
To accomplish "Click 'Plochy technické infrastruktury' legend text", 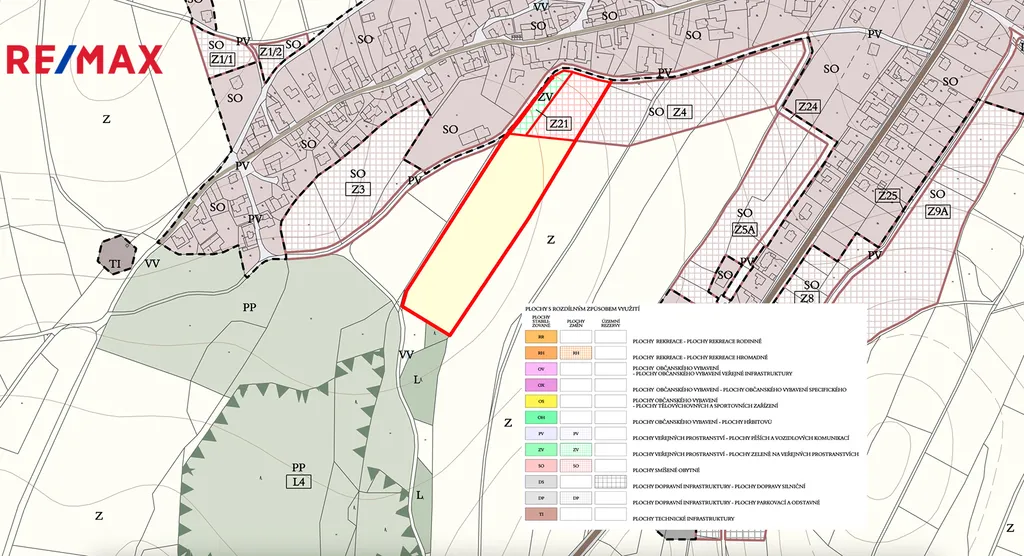I will (684, 519).
